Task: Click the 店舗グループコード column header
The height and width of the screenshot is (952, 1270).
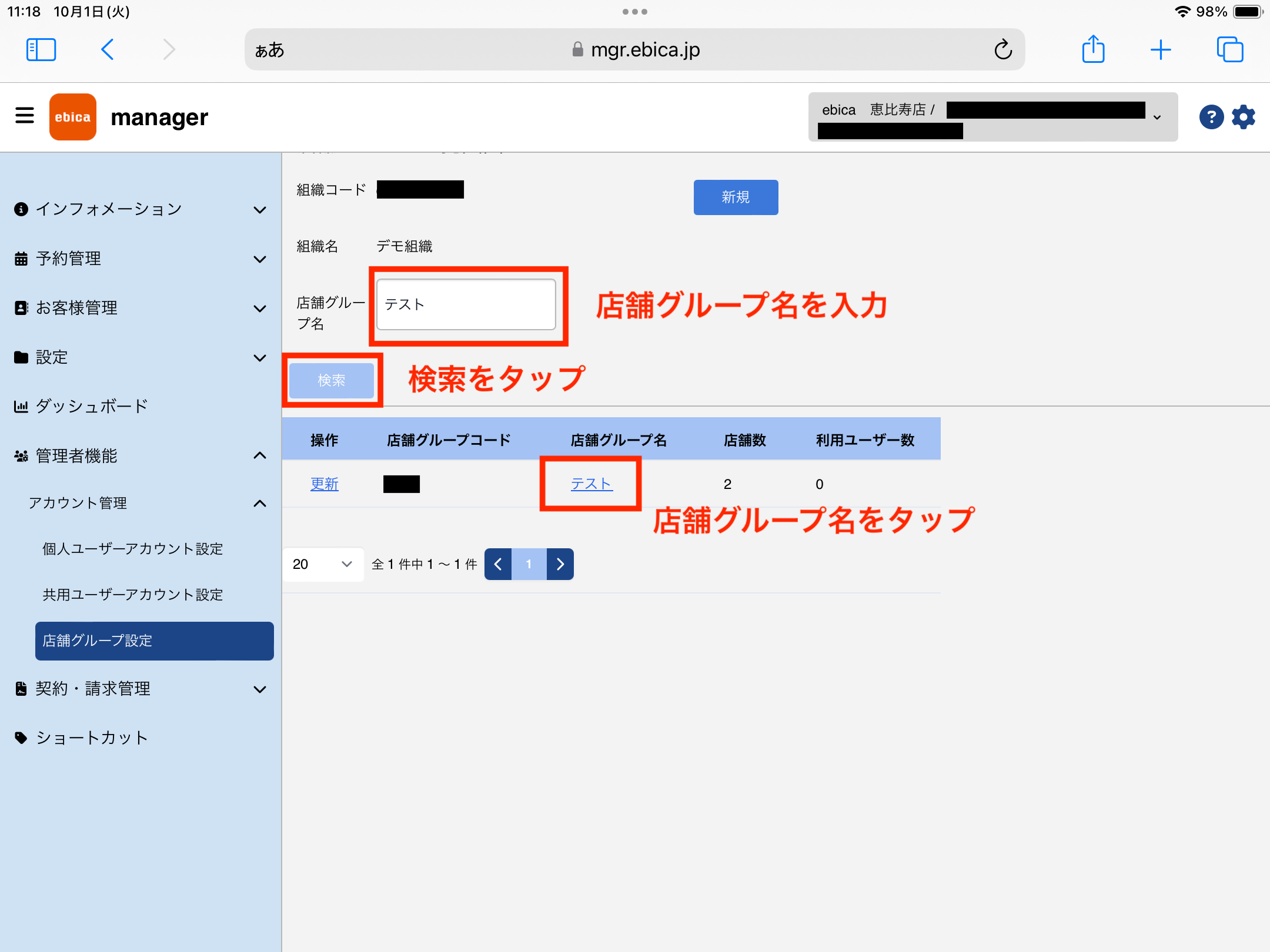Action: click(449, 440)
